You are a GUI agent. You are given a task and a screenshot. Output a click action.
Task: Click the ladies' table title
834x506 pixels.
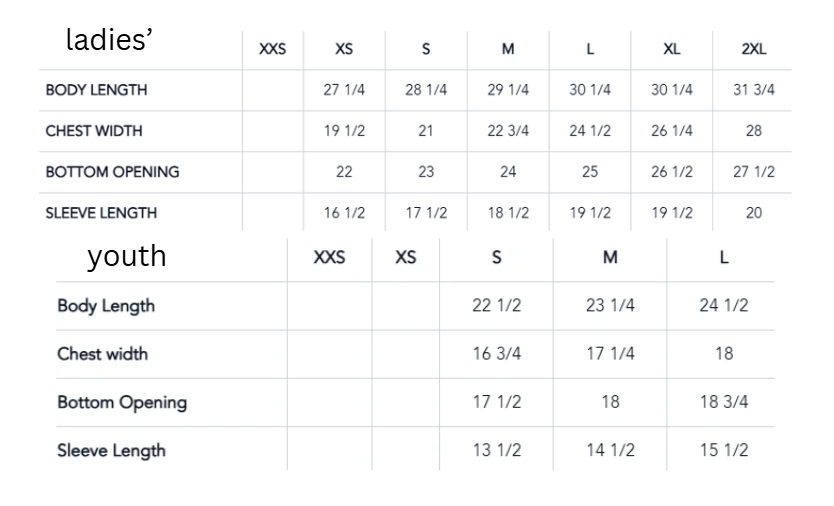point(109,40)
